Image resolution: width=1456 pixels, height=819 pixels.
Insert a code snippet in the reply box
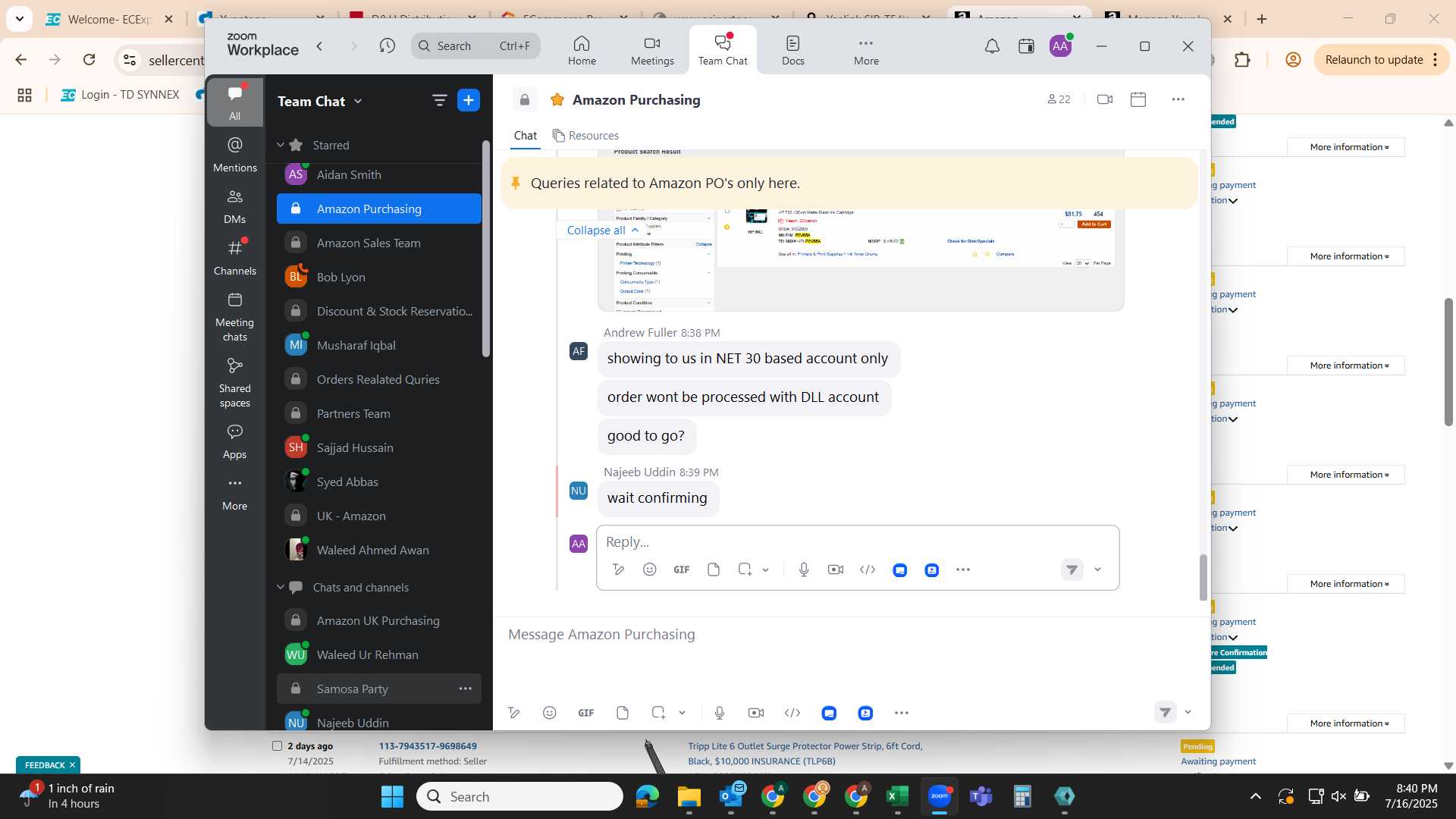tap(868, 570)
